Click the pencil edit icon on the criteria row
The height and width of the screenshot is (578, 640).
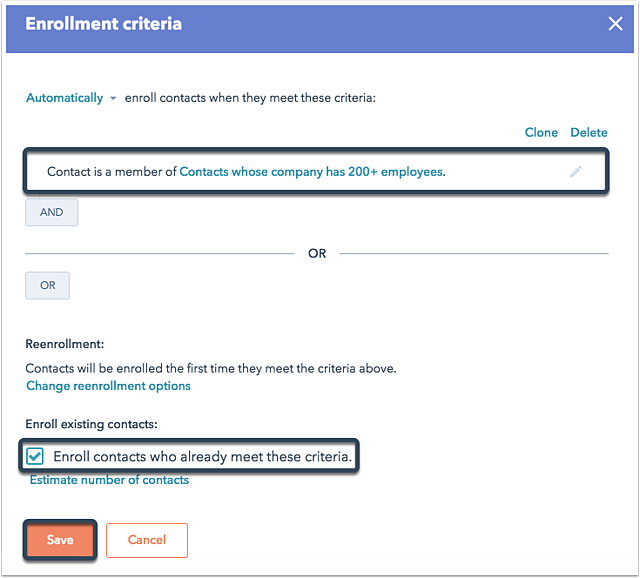[x=576, y=172]
